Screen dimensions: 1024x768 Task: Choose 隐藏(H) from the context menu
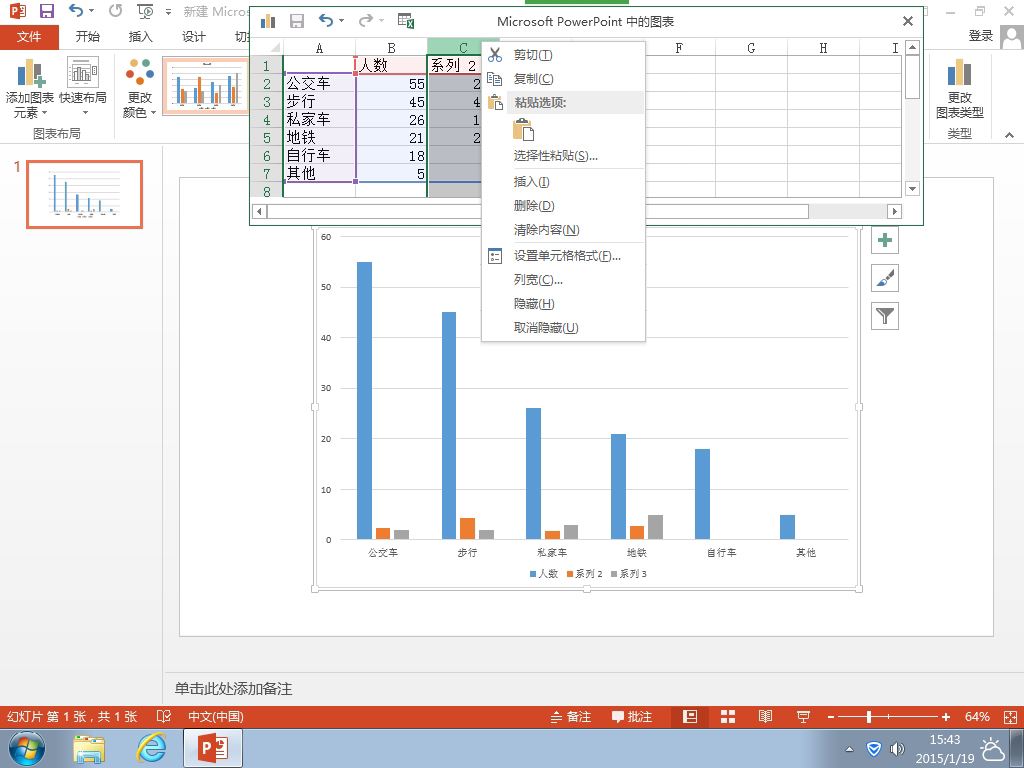pos(563,304)
